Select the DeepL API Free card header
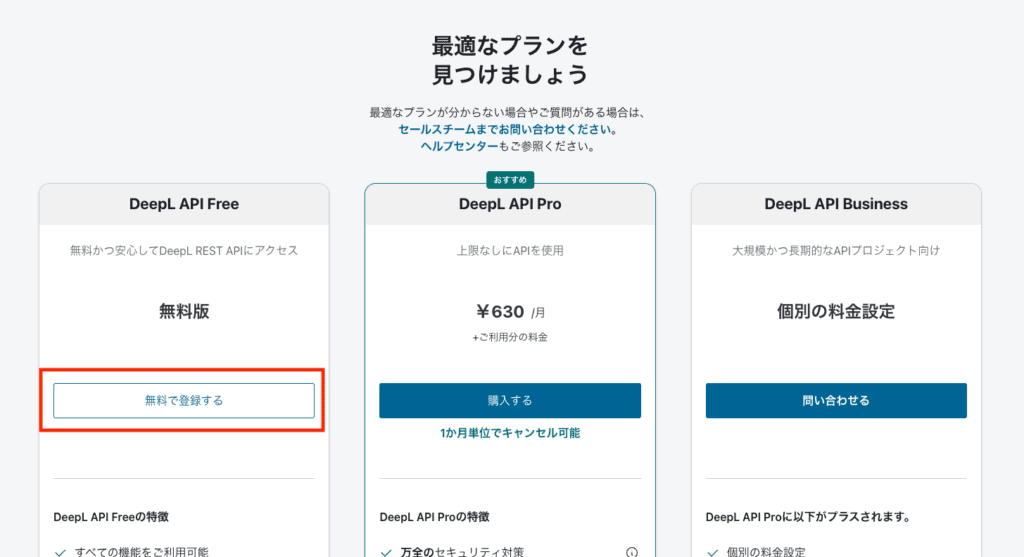 (184, 204)
